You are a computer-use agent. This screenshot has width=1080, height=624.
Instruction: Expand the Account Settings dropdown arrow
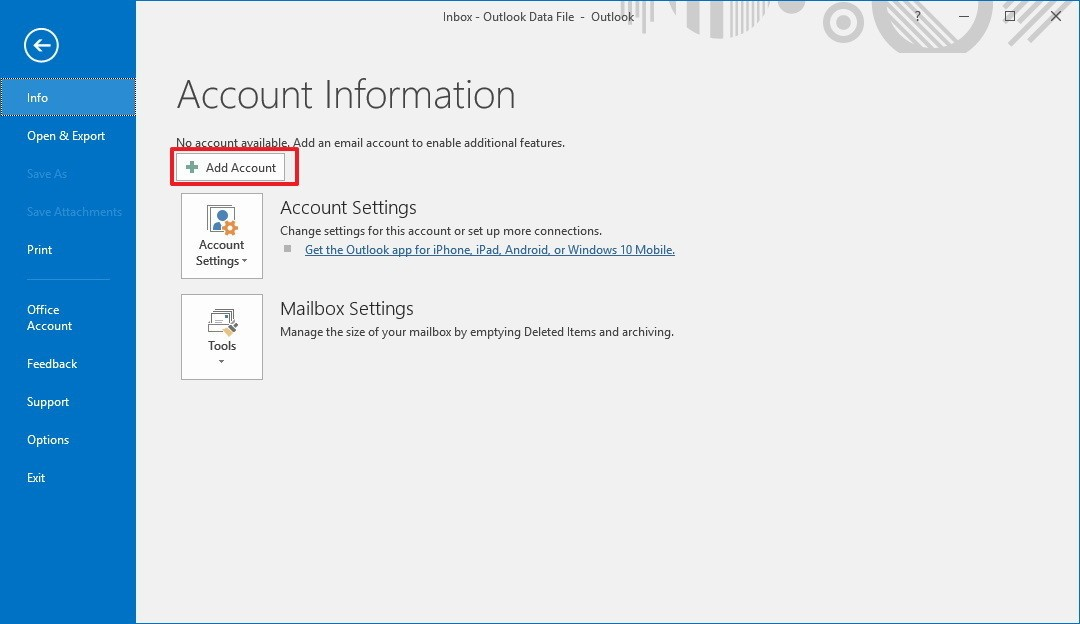[245, 260]
